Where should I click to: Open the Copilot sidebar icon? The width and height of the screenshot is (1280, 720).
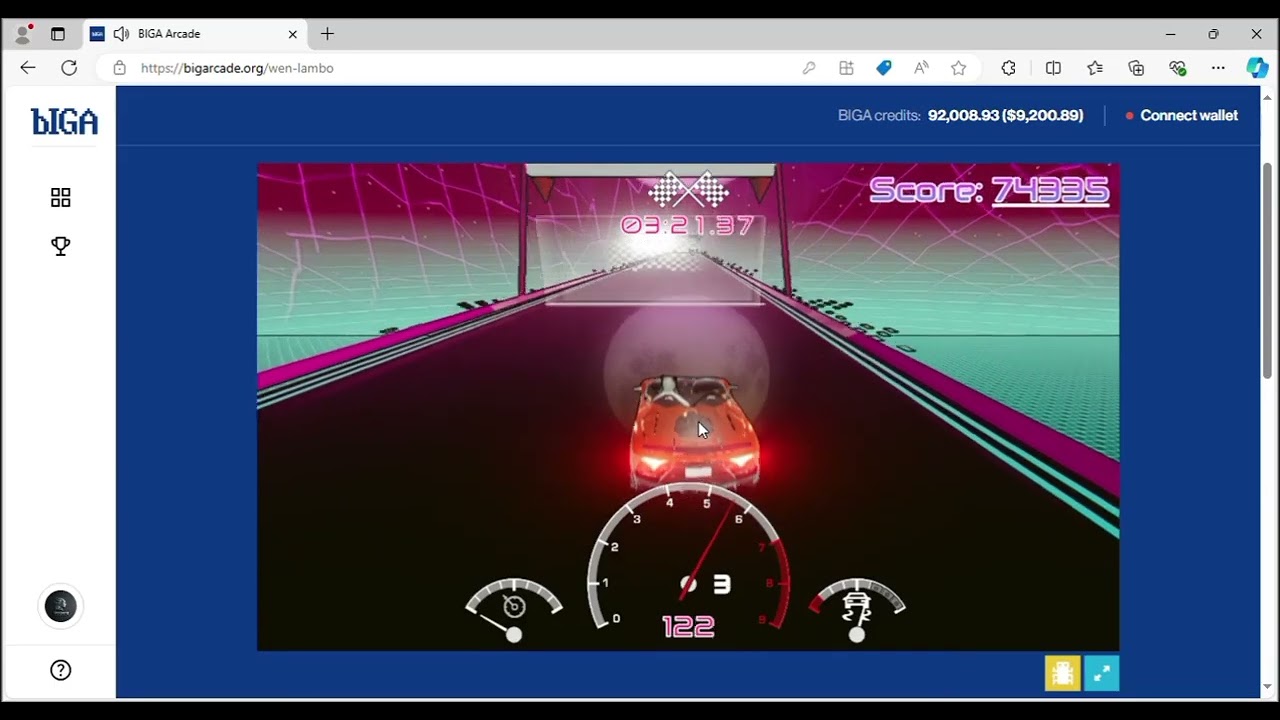coord(1257,68)
